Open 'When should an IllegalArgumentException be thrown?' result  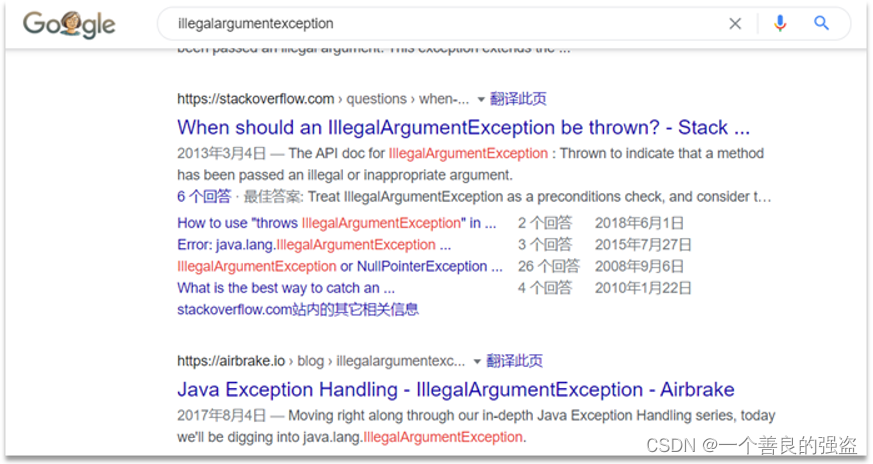[463, 128]
